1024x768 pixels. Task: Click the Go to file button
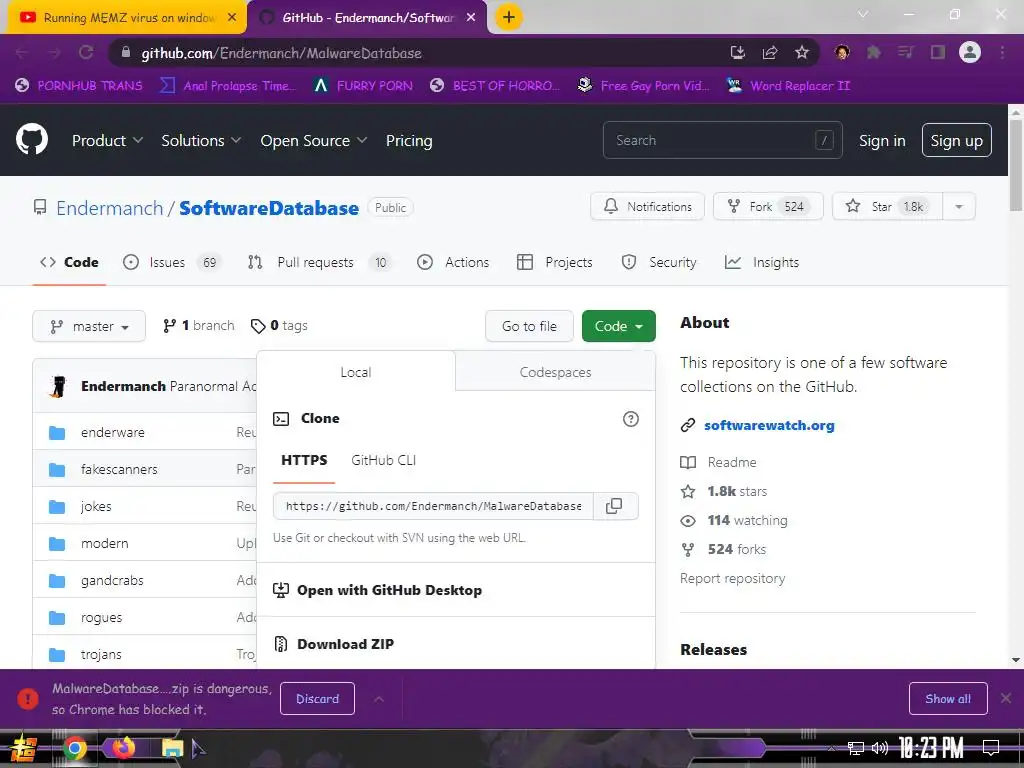click(x=529, y=326)
